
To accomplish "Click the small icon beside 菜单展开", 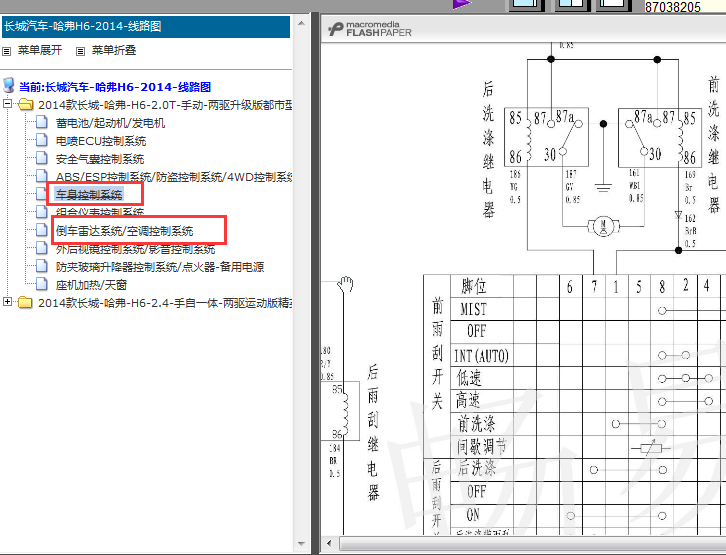I will (6, 51).
